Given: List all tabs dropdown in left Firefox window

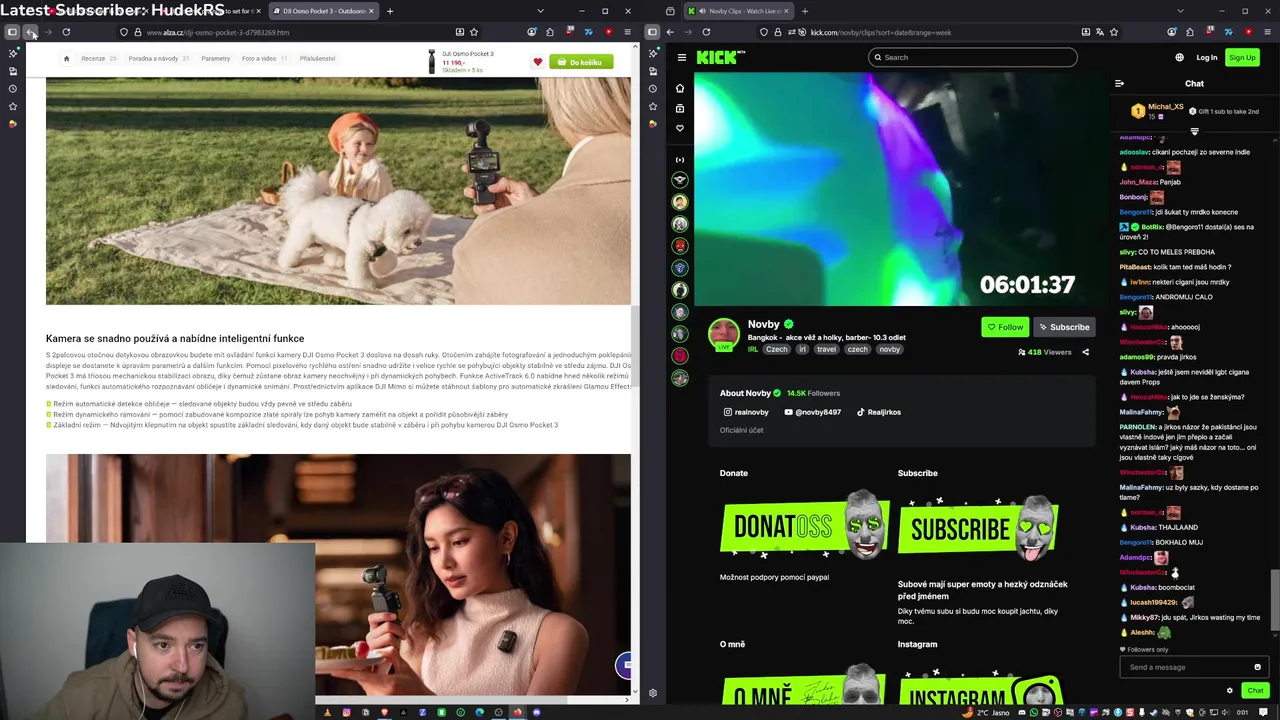Looking at the screenshot, I should pos(541,11).
